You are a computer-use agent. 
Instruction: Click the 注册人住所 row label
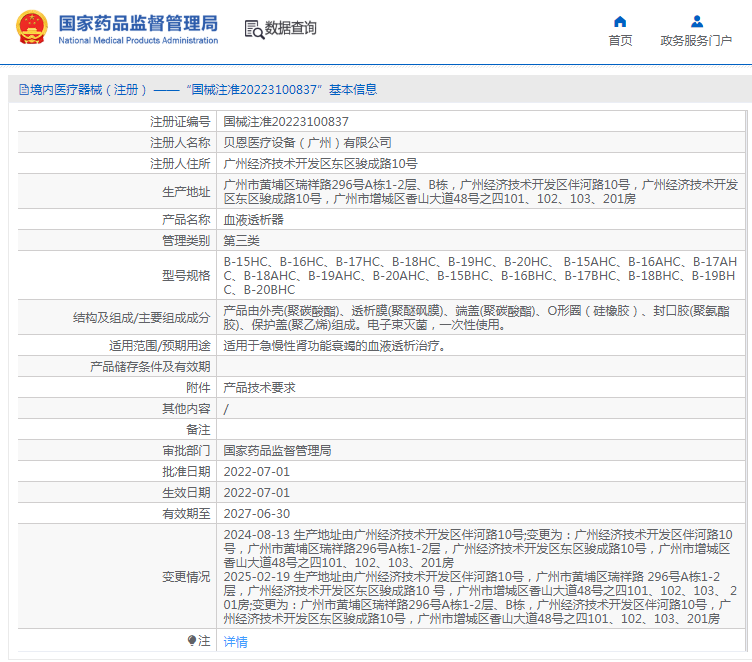[x=180, y=164]
